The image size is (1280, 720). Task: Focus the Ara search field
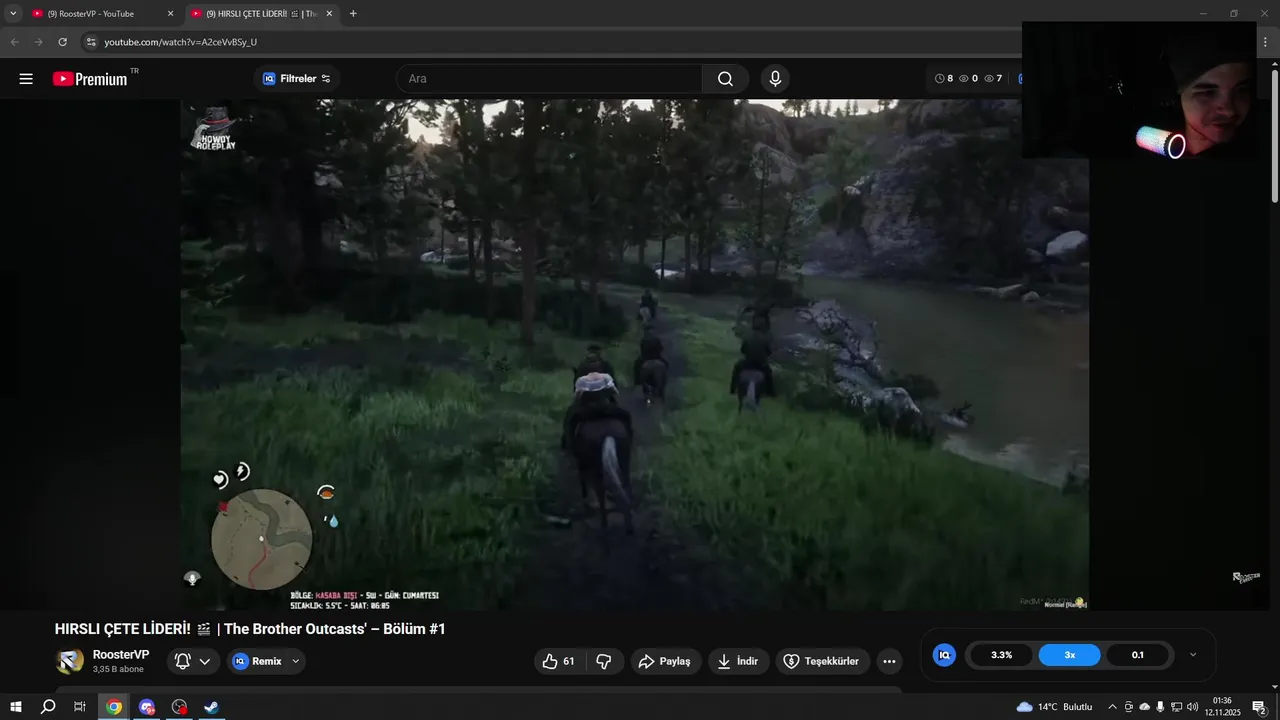pyautogui.click(x=549, y=79)
